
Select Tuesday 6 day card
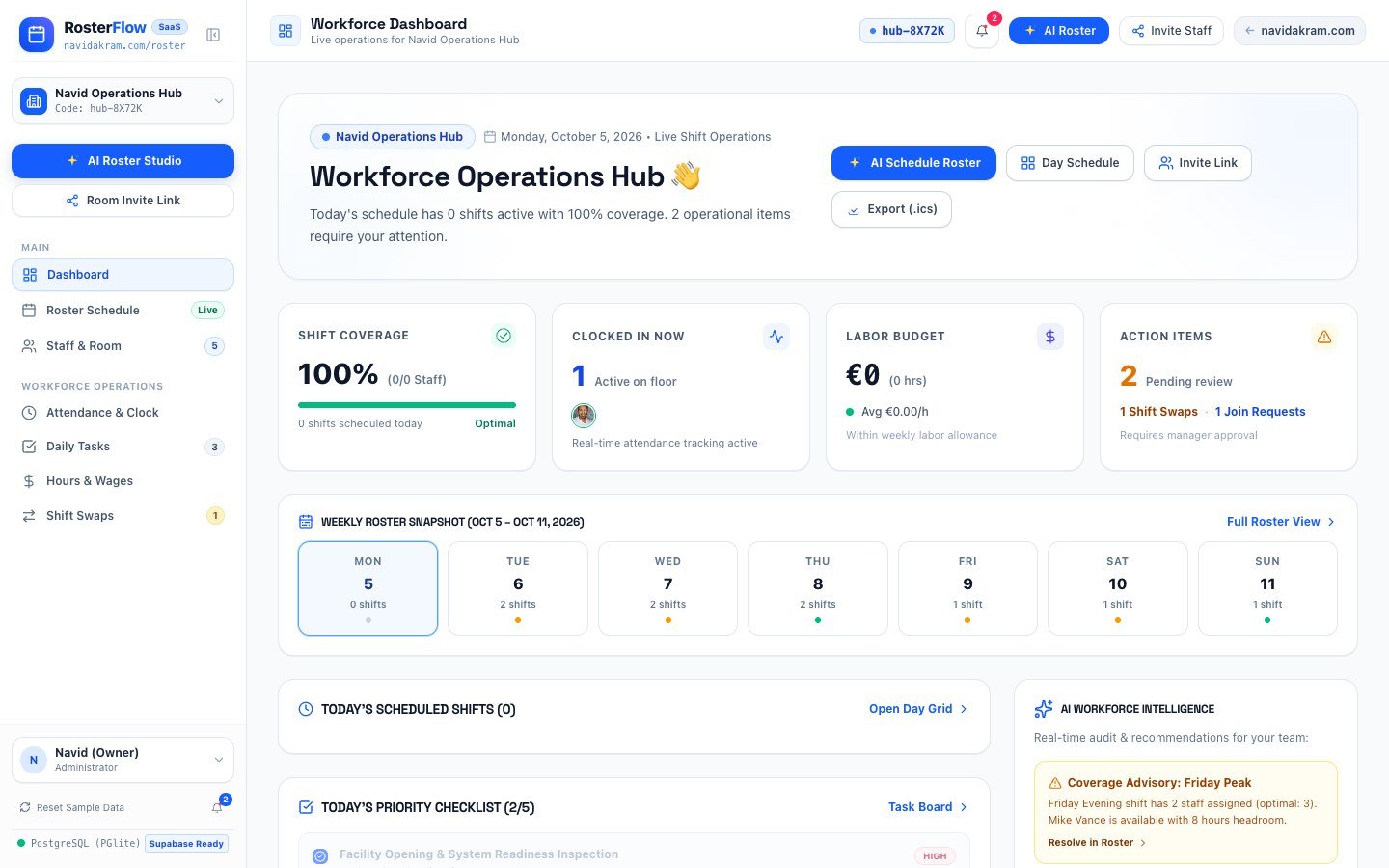518,588
